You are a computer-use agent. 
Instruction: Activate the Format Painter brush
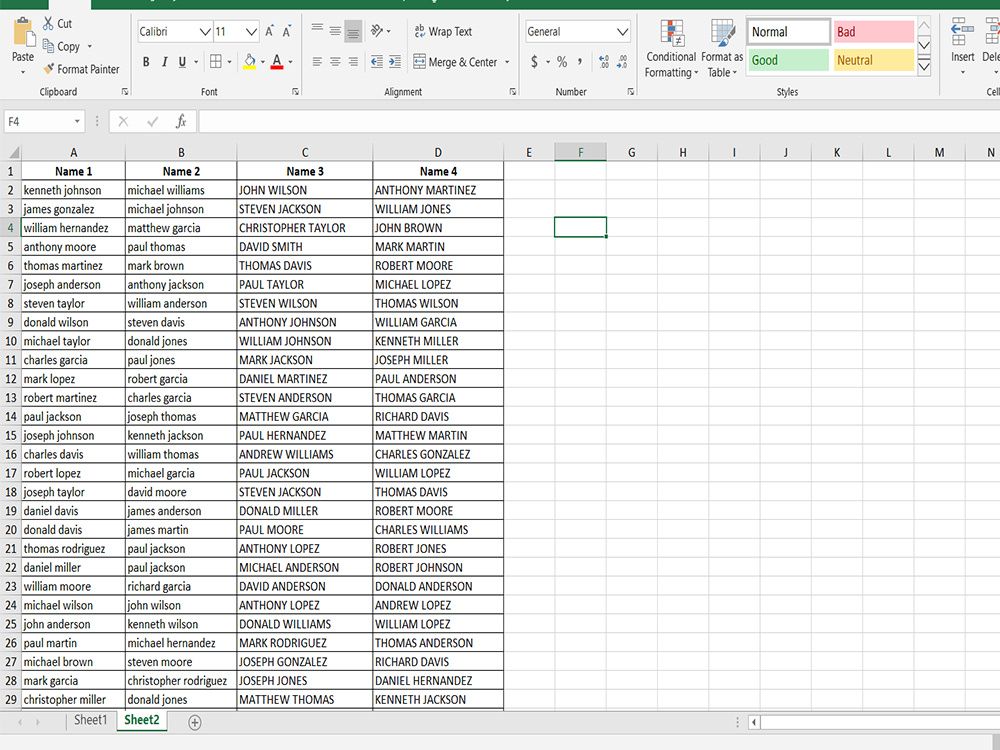[x=48, y=69]
